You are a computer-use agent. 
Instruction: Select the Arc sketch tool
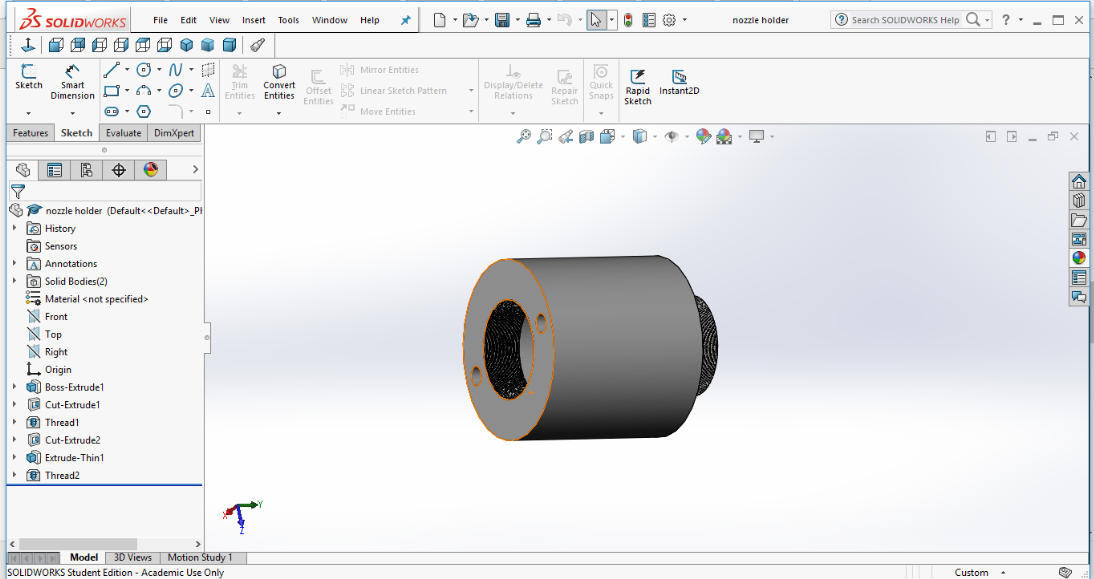pyautogui.click(x=144, y=91)
